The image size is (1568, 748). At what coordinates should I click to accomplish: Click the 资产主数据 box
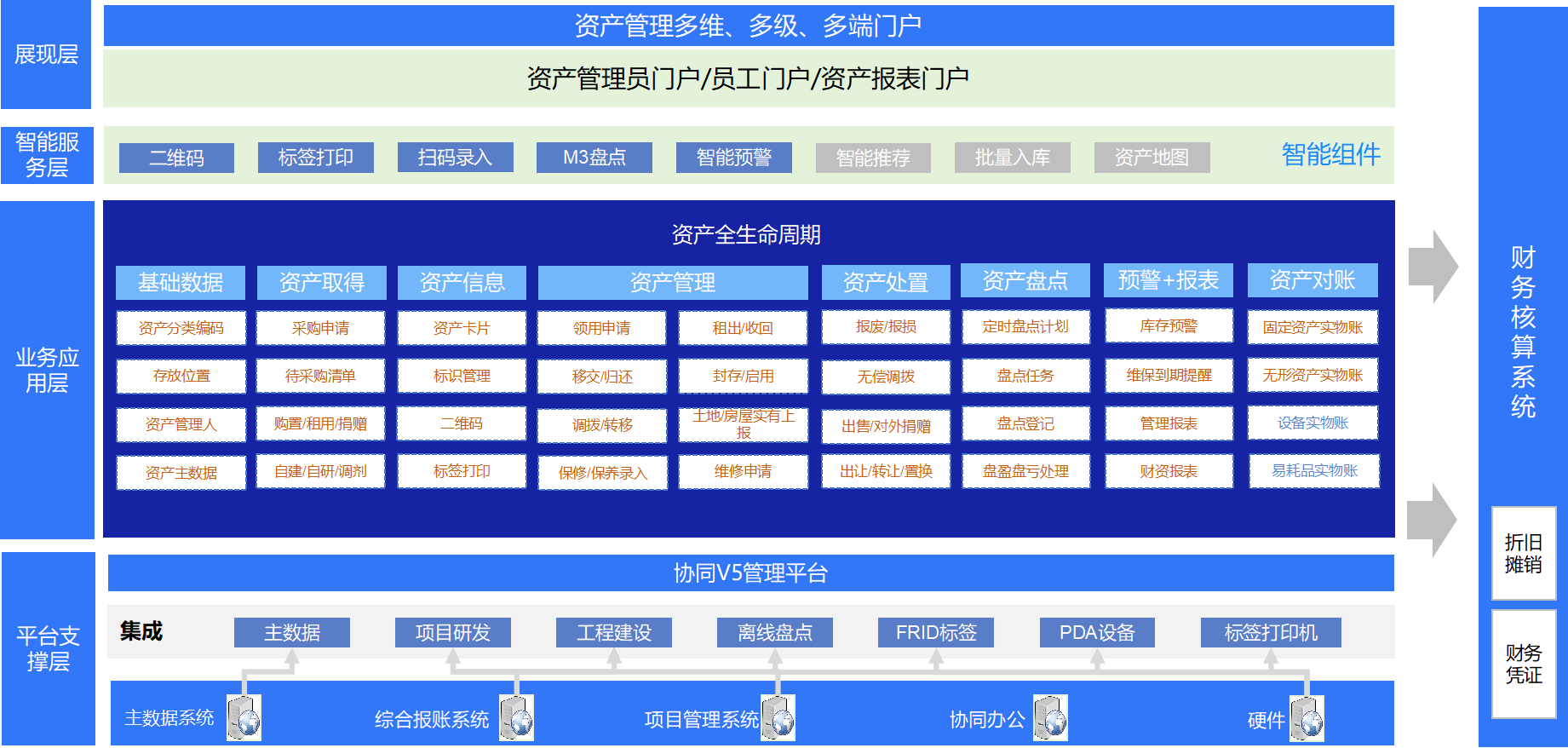(181, 473)
